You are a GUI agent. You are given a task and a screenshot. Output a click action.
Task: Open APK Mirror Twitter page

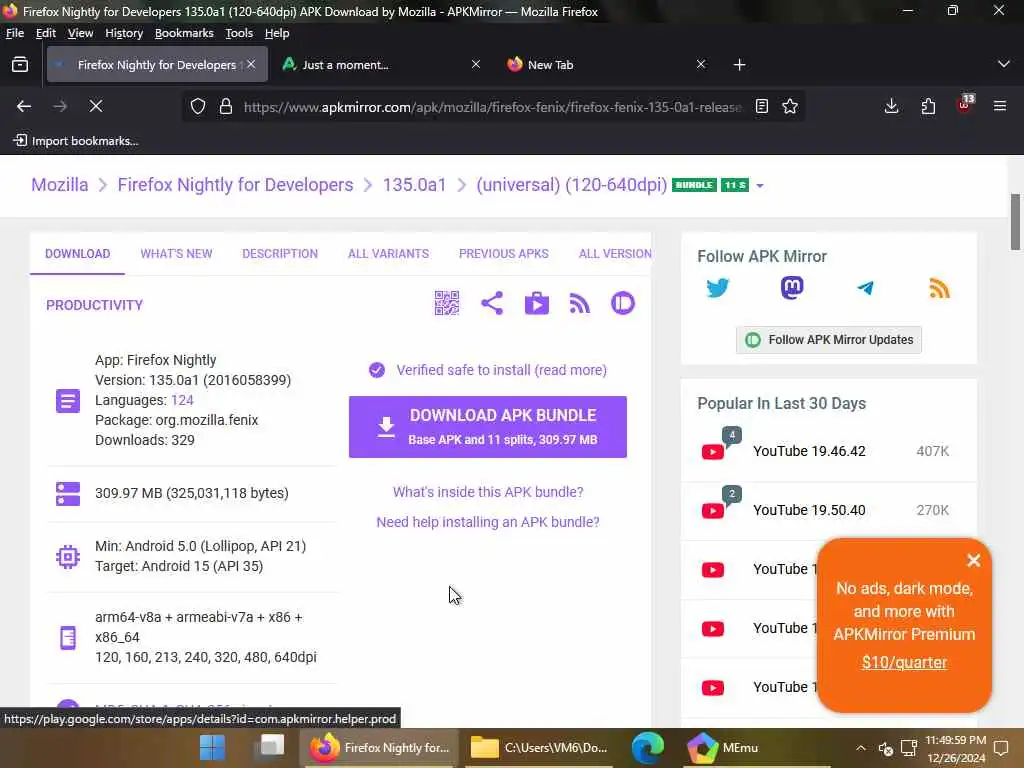click(x=718, y=287)
